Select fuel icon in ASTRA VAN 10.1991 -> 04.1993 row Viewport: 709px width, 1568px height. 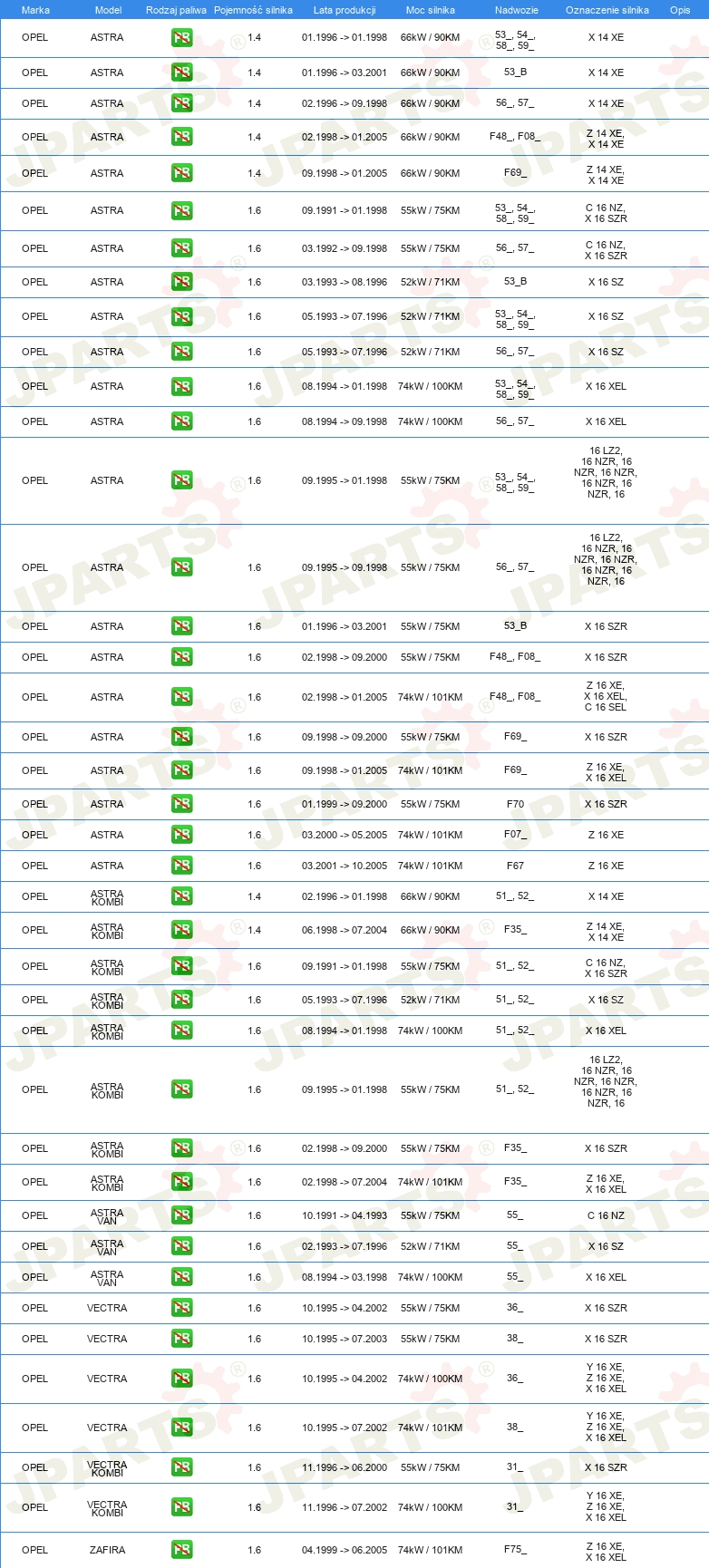[x=182, y=1215]
